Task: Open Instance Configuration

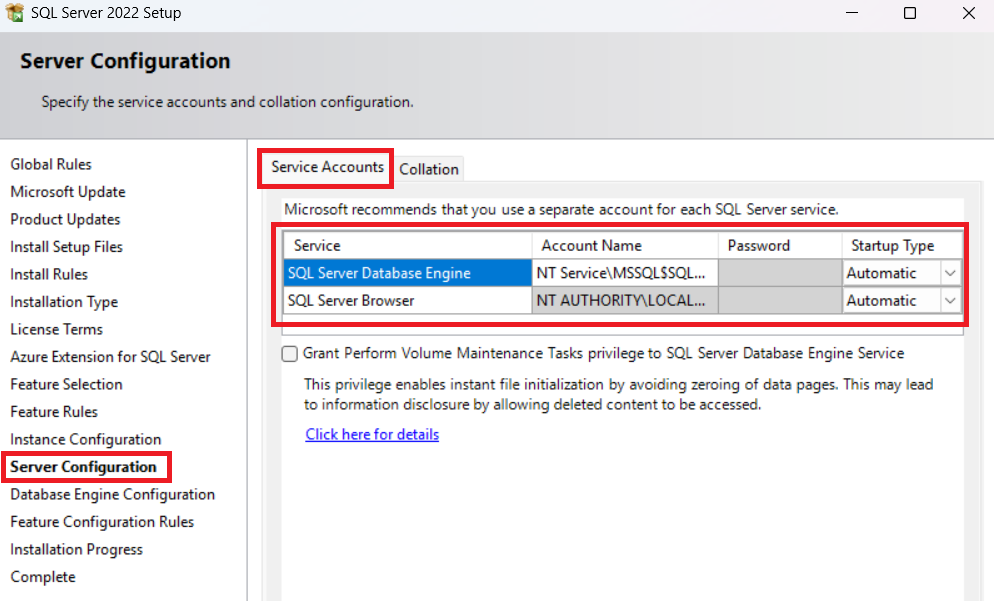Action: (x=85, y=439)
